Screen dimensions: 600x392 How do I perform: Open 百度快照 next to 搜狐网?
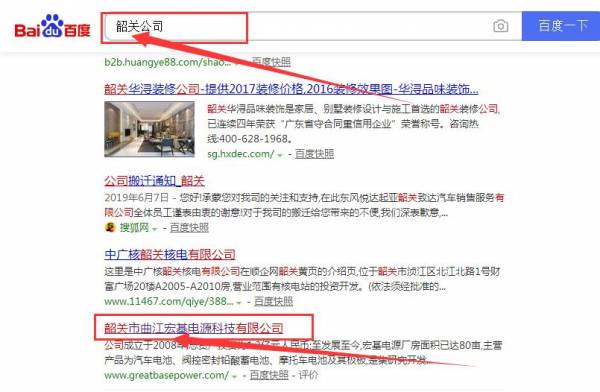pyautogui.click(x=189, y=228)
